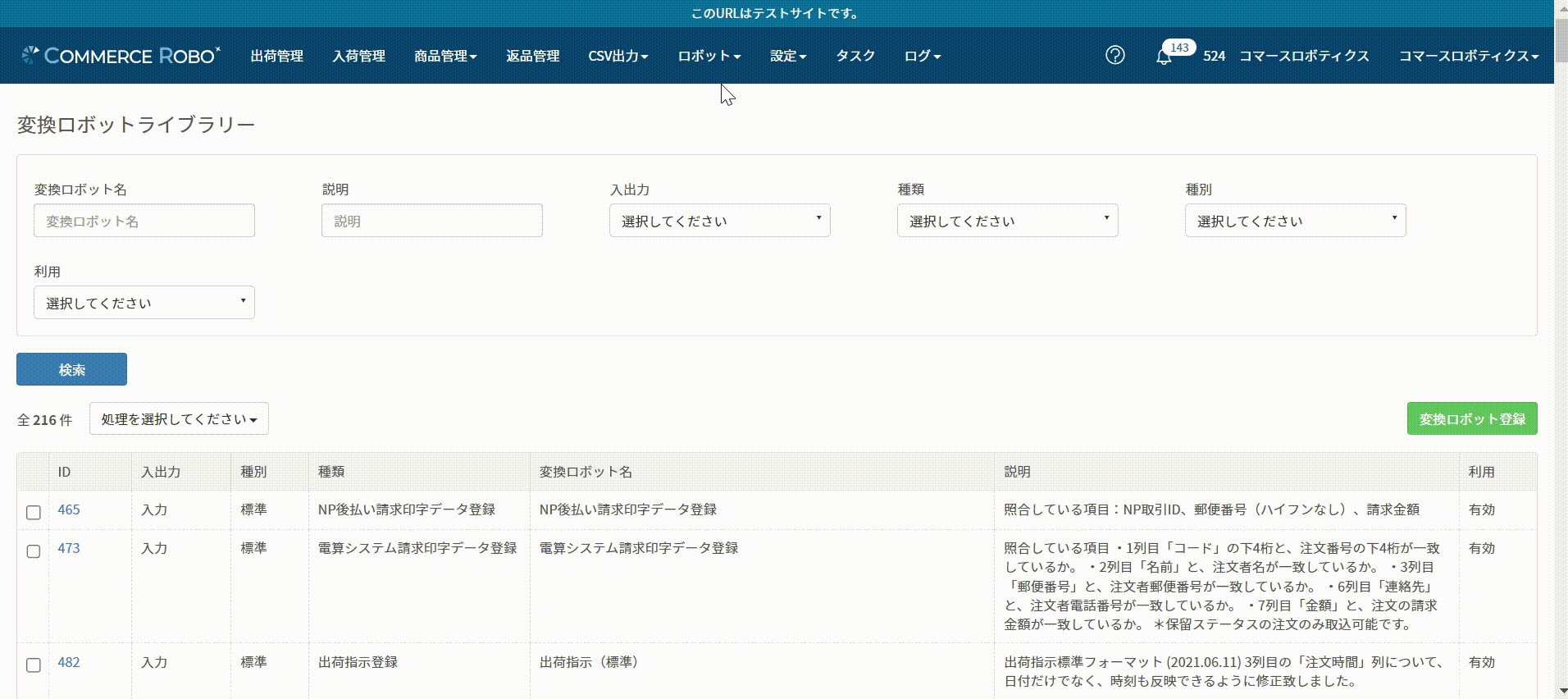Tick the checkbox for row ID 465
Image resolution: width=1568 pixels, height=699 pixels.
click(34, 512)
